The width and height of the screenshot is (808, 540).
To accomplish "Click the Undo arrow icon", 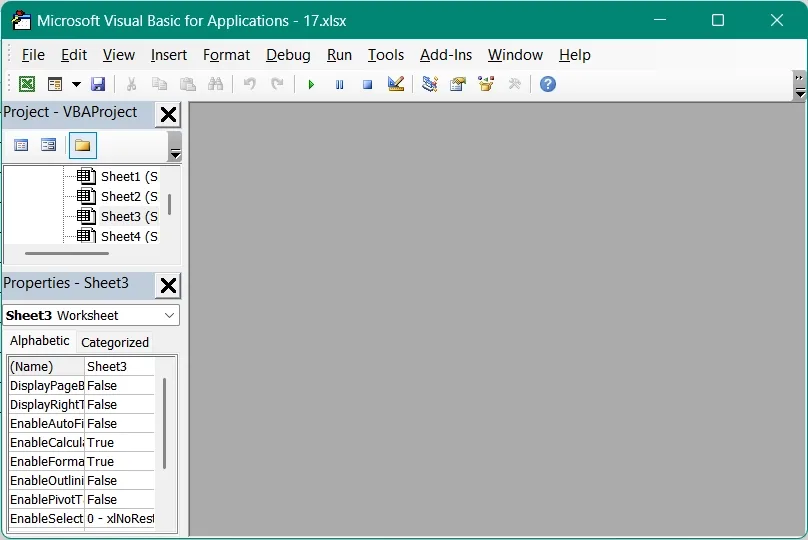I will pos(250,84).
